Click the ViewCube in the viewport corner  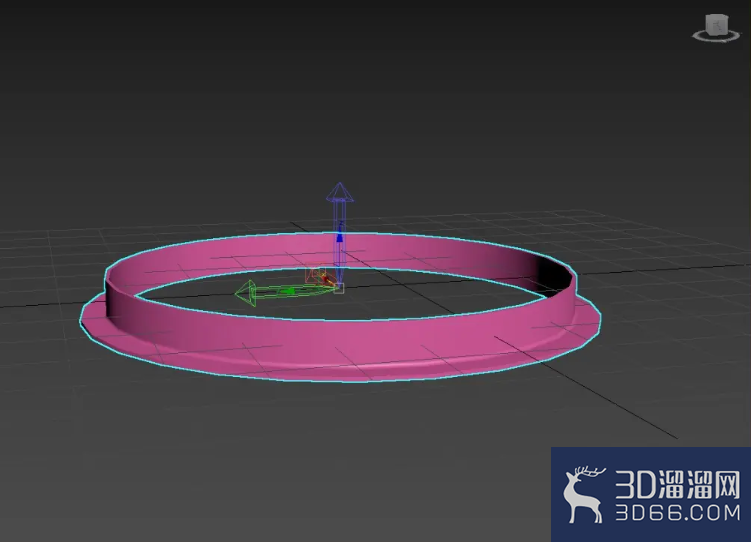tap(717, 28)
